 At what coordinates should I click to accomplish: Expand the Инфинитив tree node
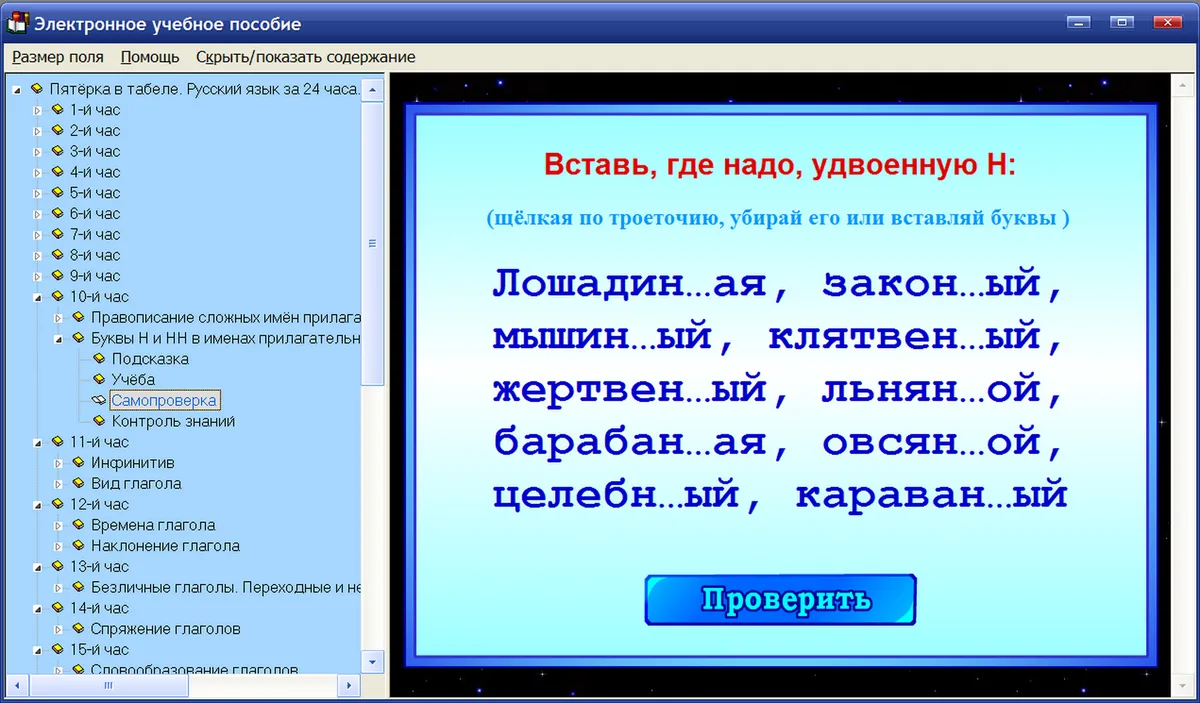click(58, 463)
